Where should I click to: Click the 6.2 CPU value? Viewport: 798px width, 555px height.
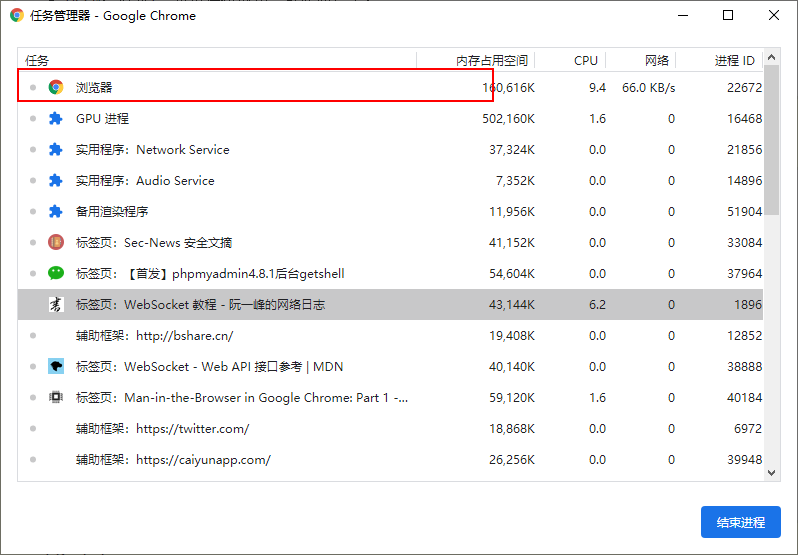[x=597, y=305]
